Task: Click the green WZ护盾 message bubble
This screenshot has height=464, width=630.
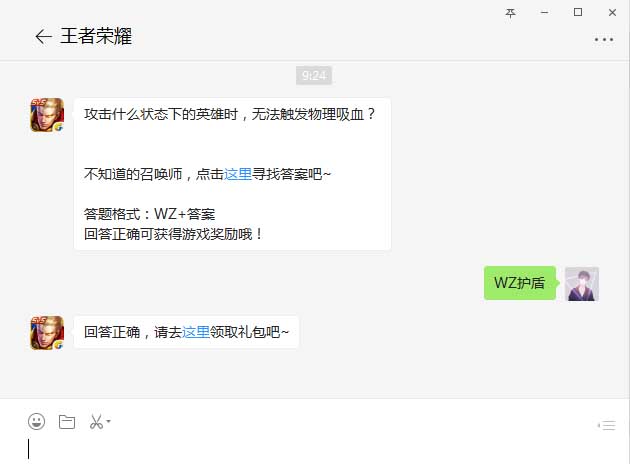Action: [520, 283]
